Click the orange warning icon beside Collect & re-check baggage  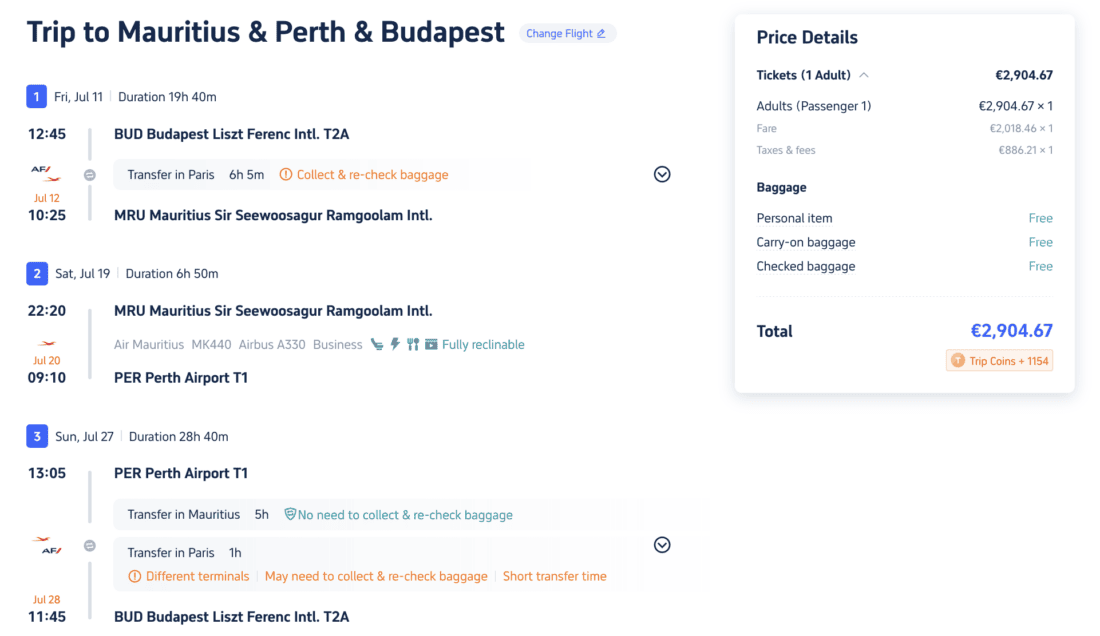(286, 175)
